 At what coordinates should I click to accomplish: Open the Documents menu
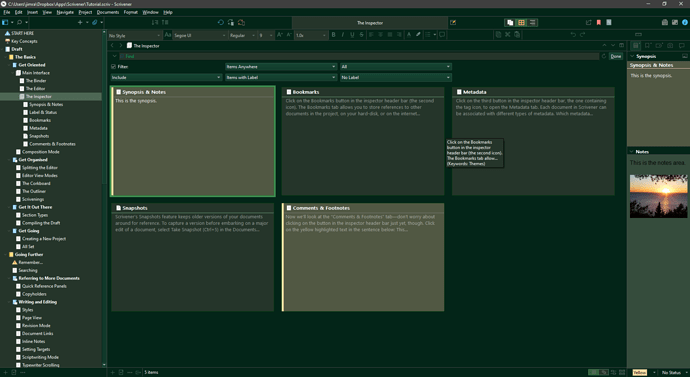[x=108, y=12]
